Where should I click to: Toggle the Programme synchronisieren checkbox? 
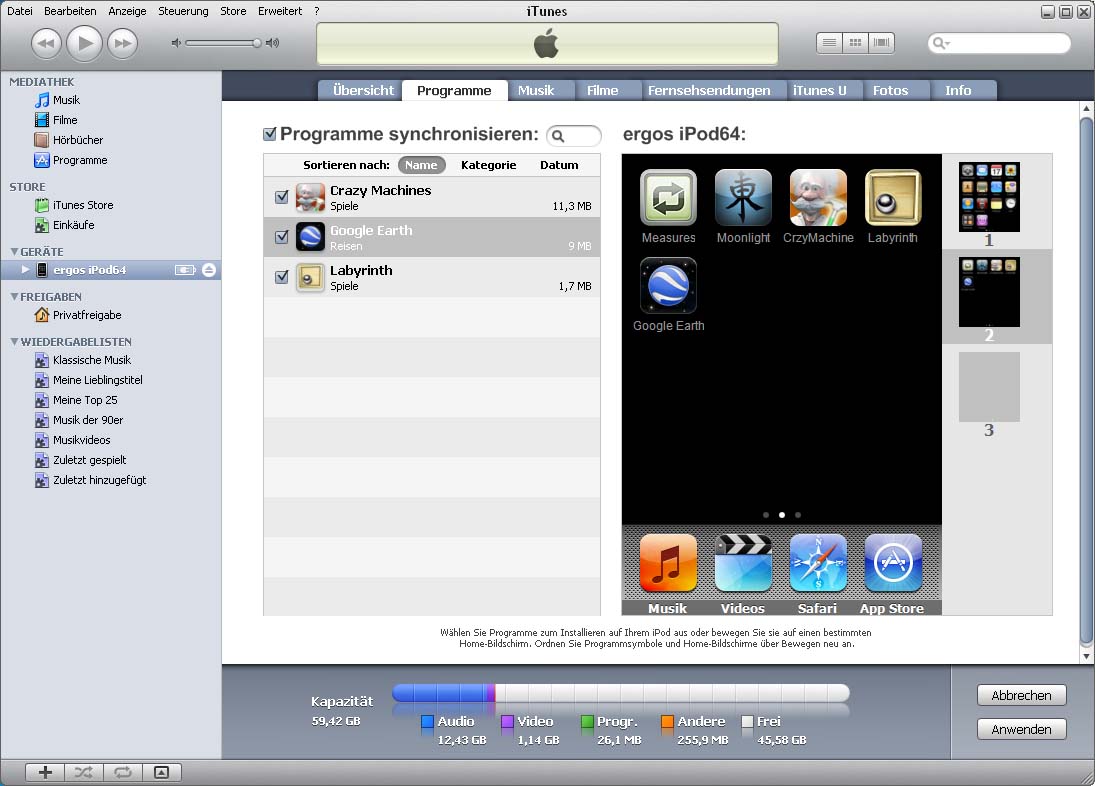pyautogui.click(x=270, y=134)
